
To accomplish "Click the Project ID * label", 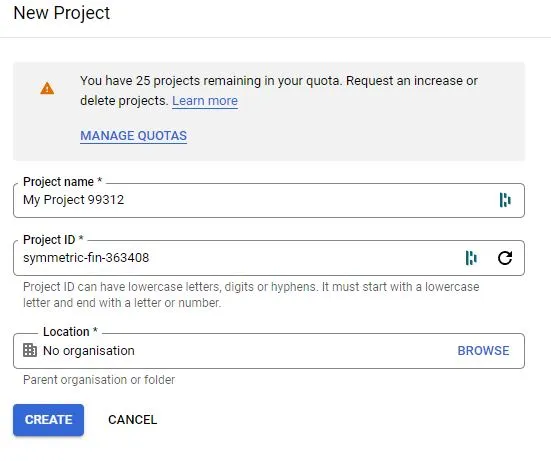I will [53, 240].
